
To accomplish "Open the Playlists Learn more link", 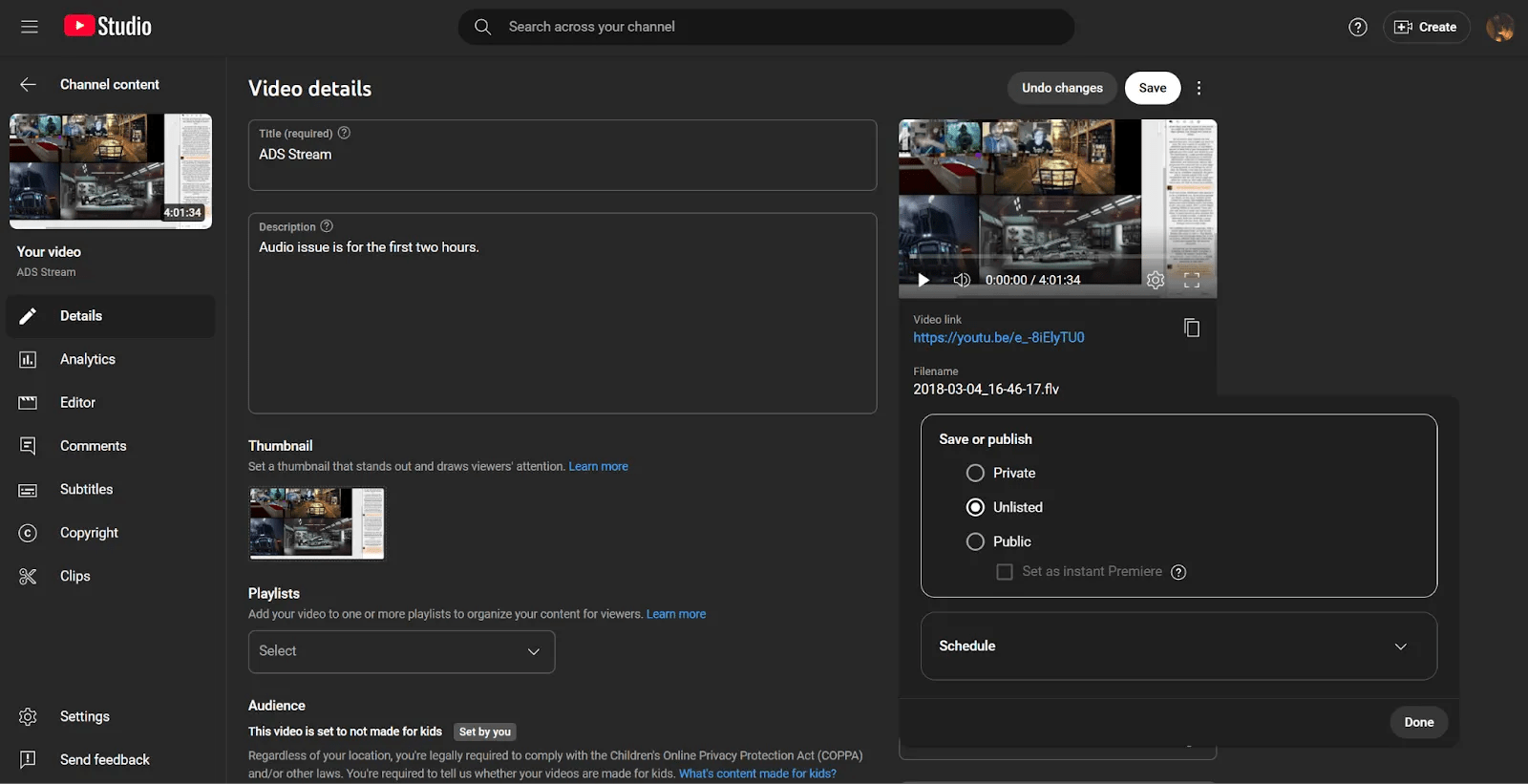I will pos(676,614).
